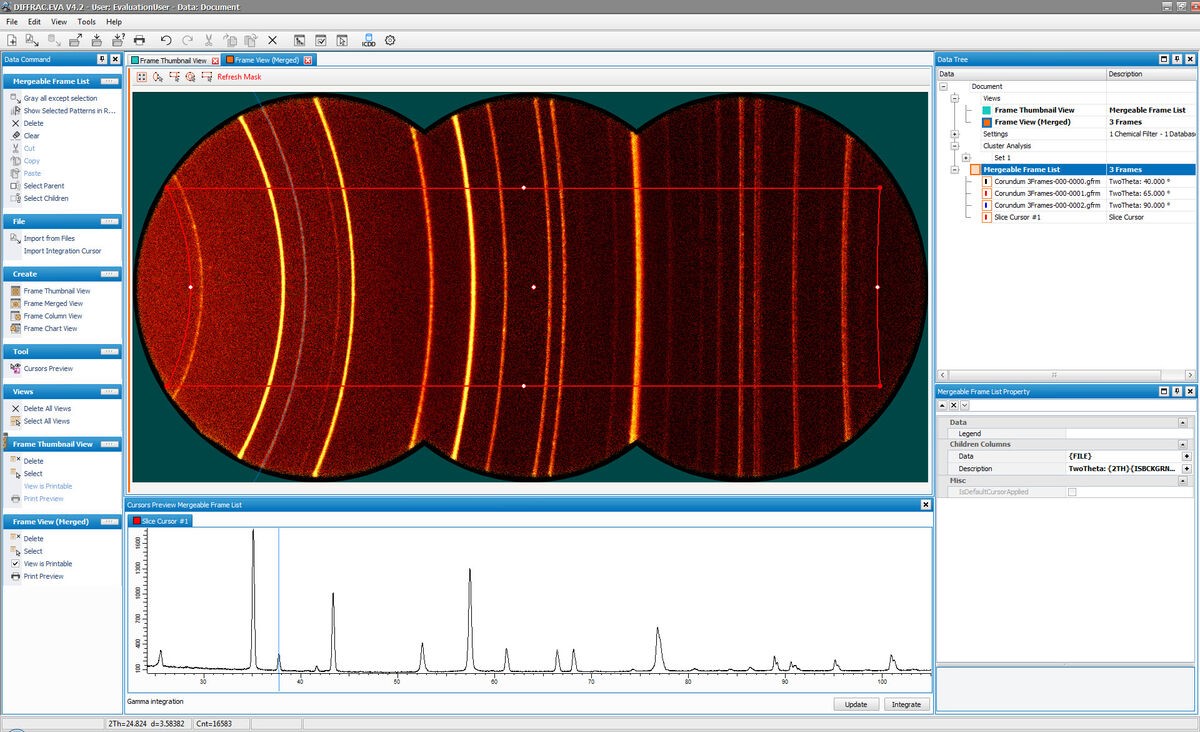Open the ICDD database icon
The height and width of the screenshot is (732, 1200).
pyautogui.click(x=368, y=40)
